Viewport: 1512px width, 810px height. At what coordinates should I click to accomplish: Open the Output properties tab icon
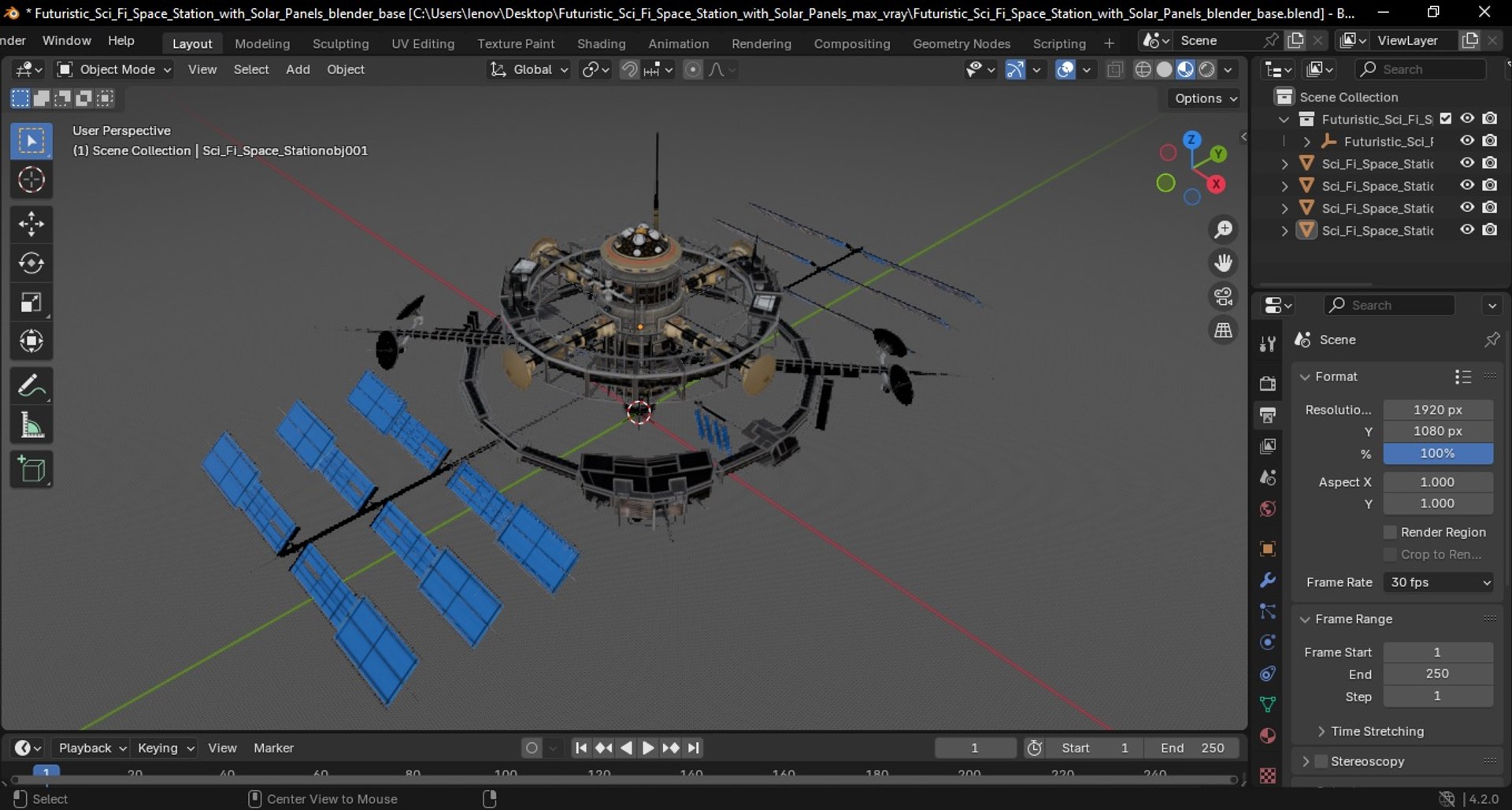click(x=1268, y=415)
